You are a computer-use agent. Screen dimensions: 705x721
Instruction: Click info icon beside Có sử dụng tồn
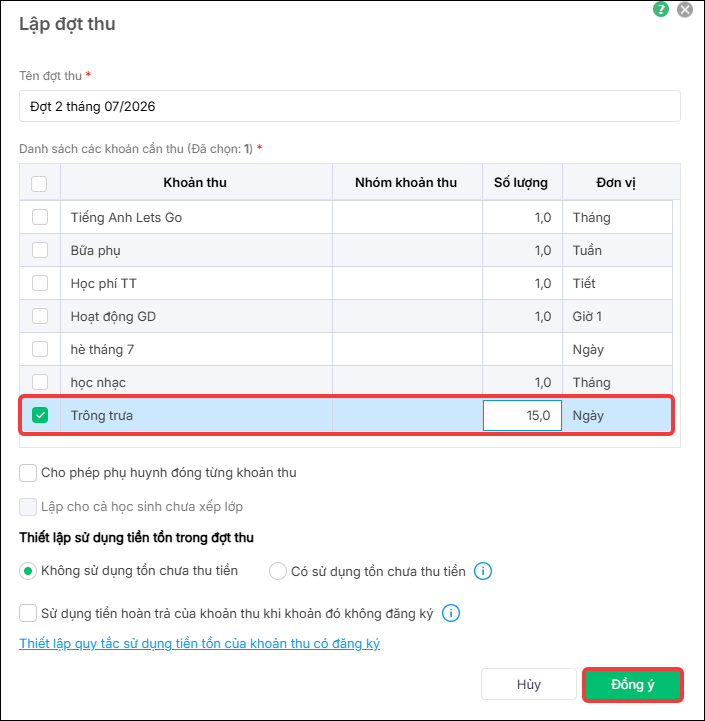482,571
